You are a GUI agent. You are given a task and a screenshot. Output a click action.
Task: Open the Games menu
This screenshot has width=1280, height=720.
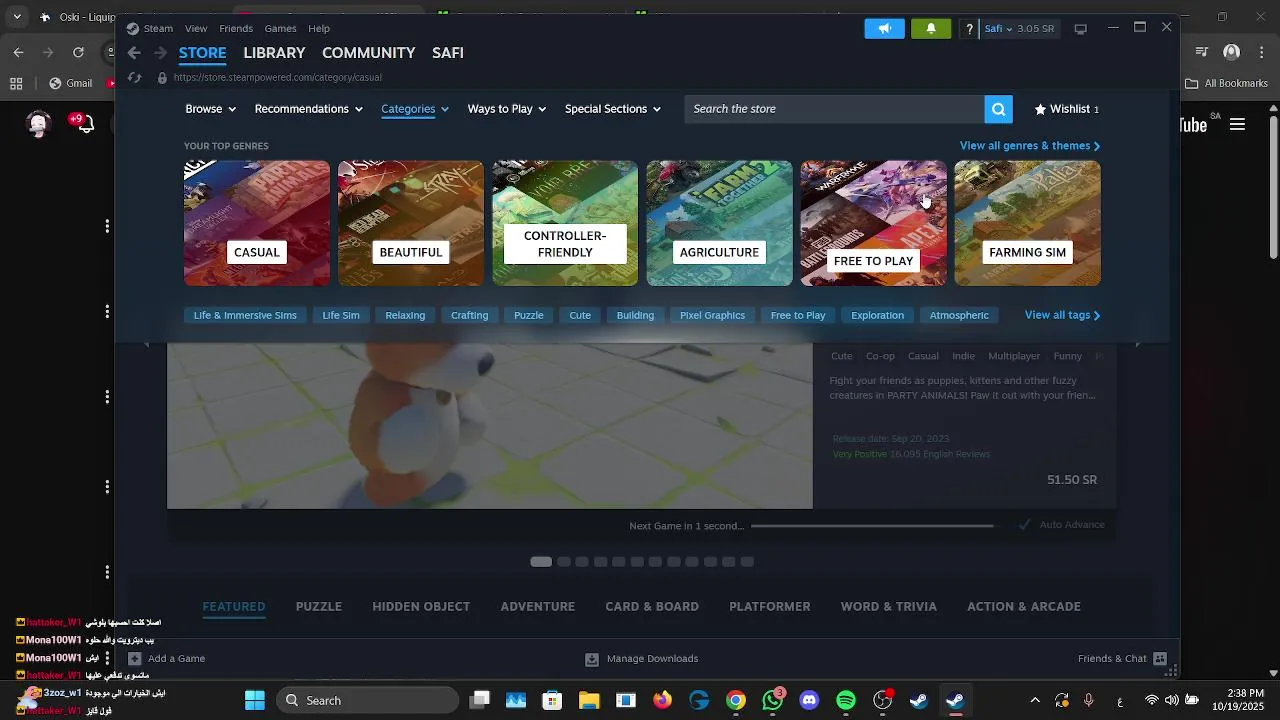[280, 29]
